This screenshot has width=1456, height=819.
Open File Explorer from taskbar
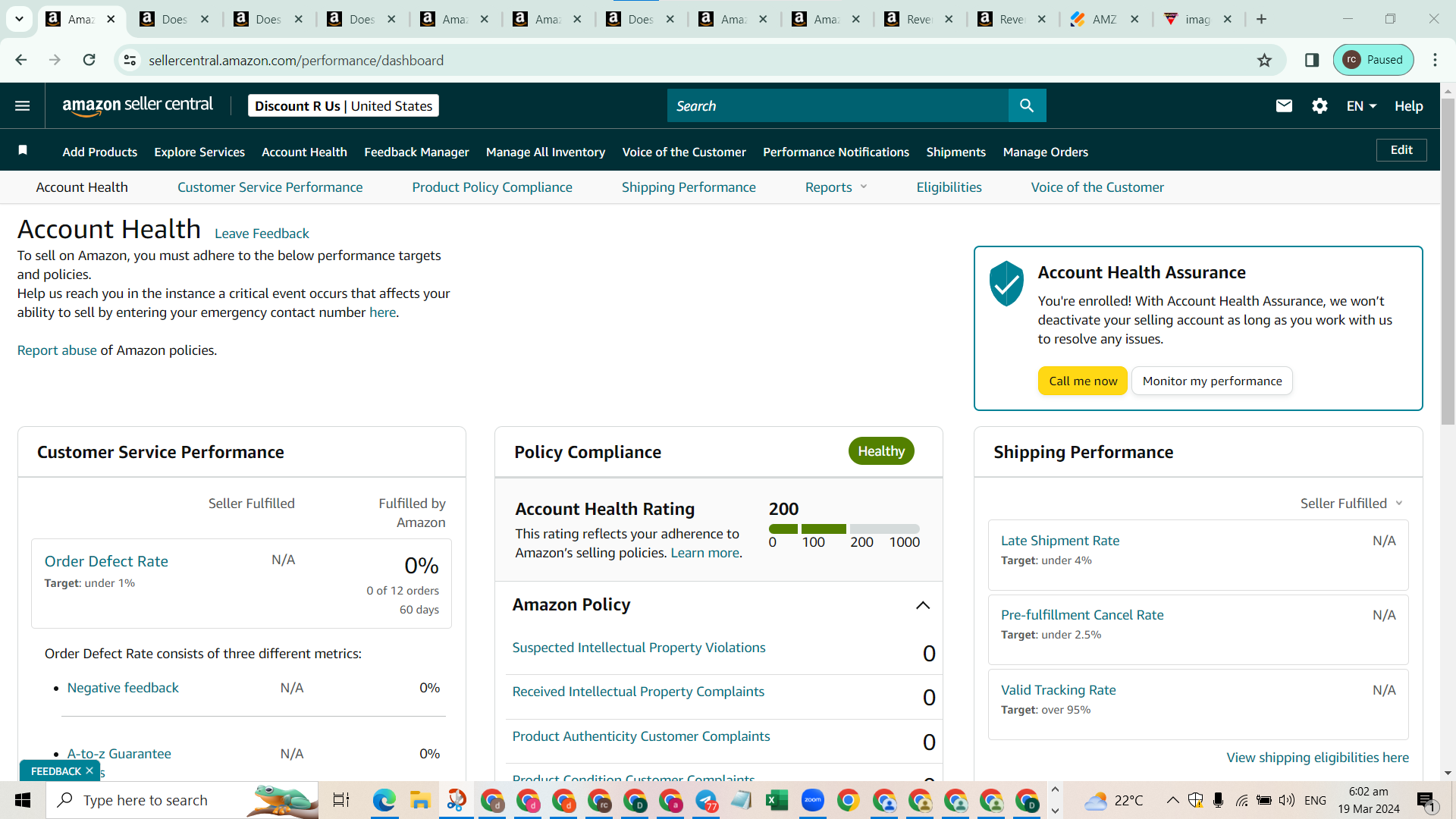420,800
